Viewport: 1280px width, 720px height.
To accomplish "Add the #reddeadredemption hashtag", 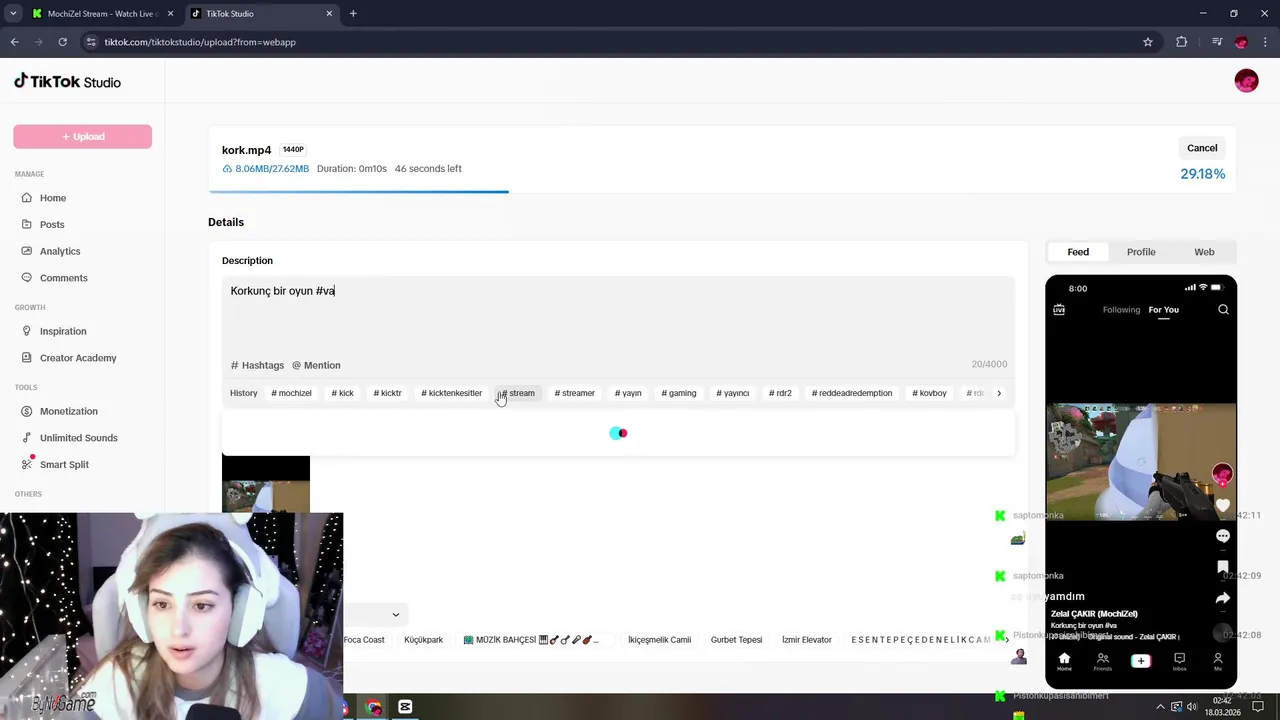I will [851, 393].
